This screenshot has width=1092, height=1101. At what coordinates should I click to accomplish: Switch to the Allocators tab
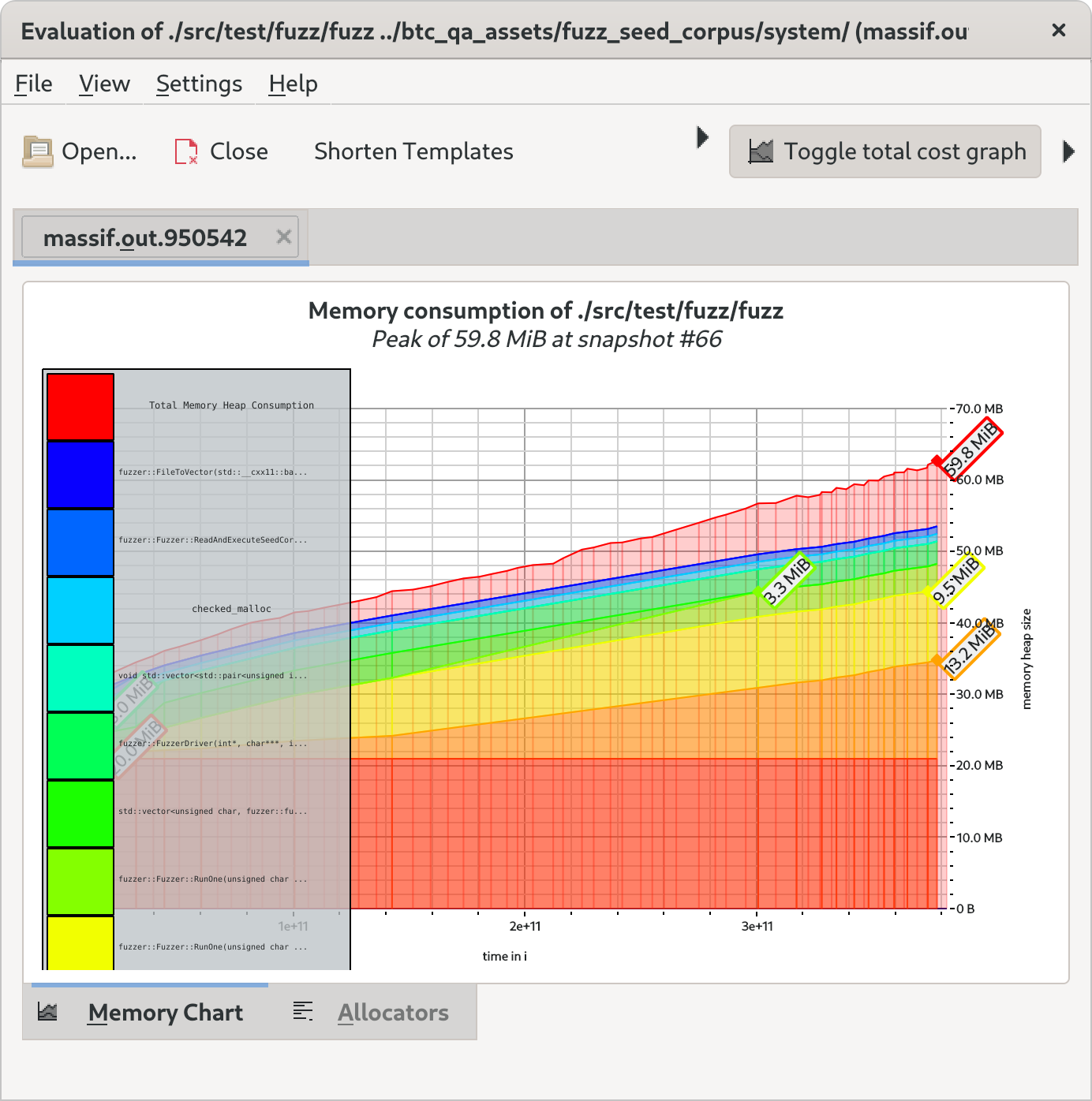(393, 1012)
